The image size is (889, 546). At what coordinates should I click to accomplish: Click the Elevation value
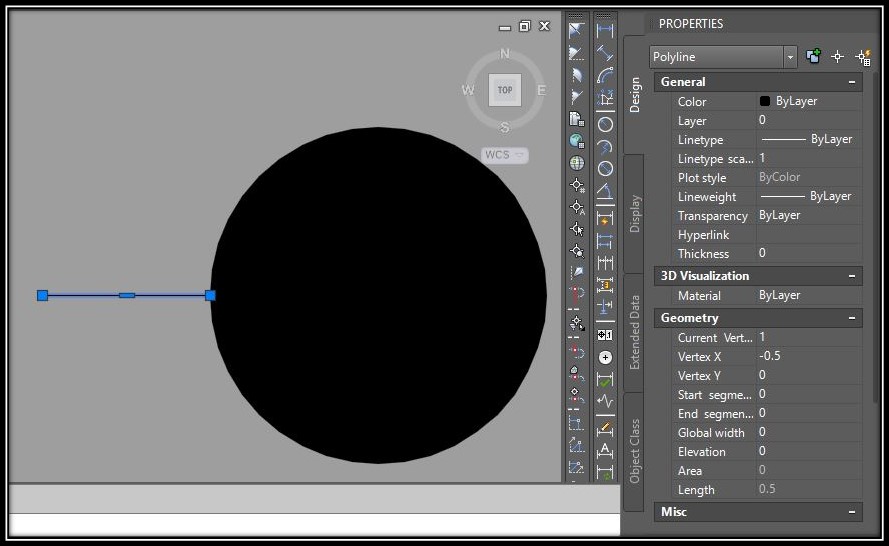809,451
